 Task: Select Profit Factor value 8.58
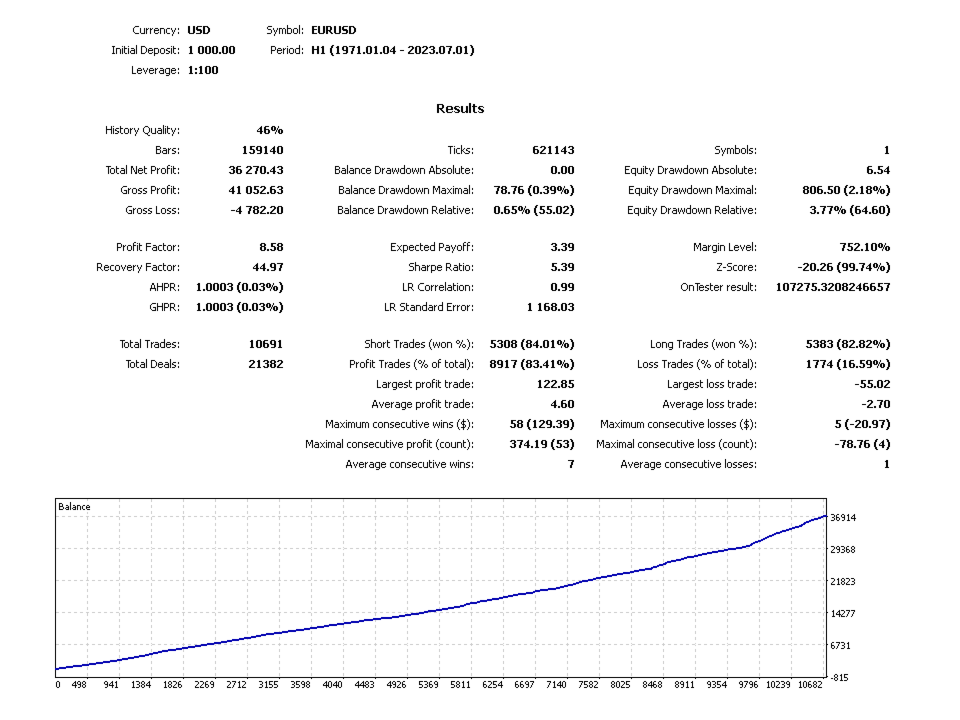(x=271, y=247)
